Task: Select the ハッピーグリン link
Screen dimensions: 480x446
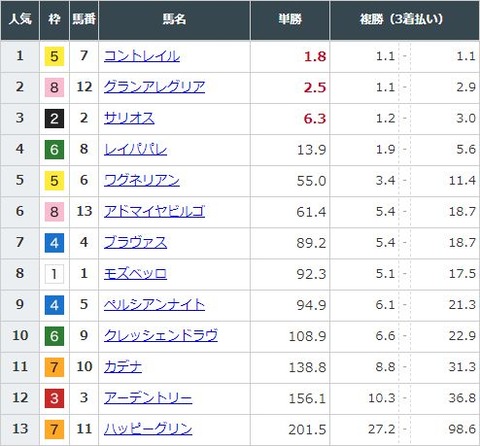Action: point(148,429)
